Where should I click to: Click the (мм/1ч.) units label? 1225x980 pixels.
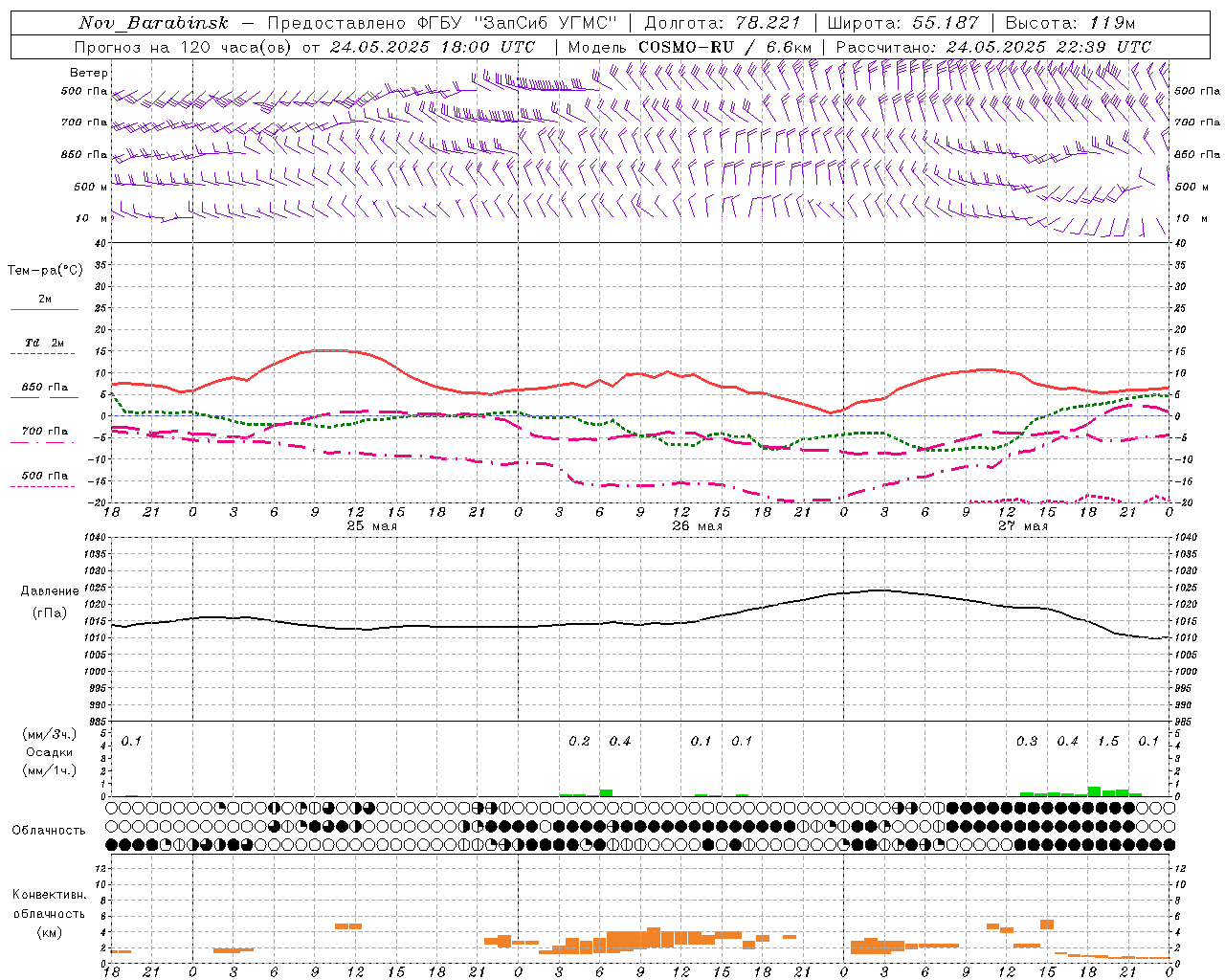tap(50, 770)
